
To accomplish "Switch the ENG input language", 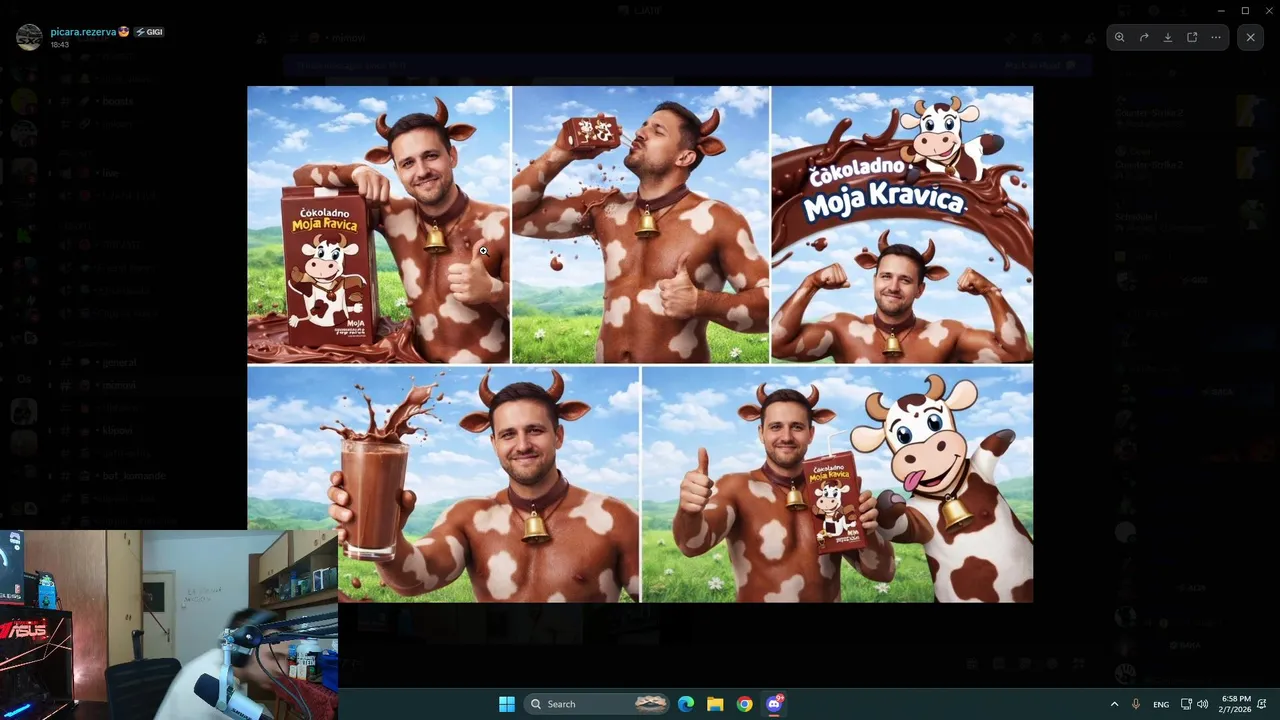I will [1161, 704].
